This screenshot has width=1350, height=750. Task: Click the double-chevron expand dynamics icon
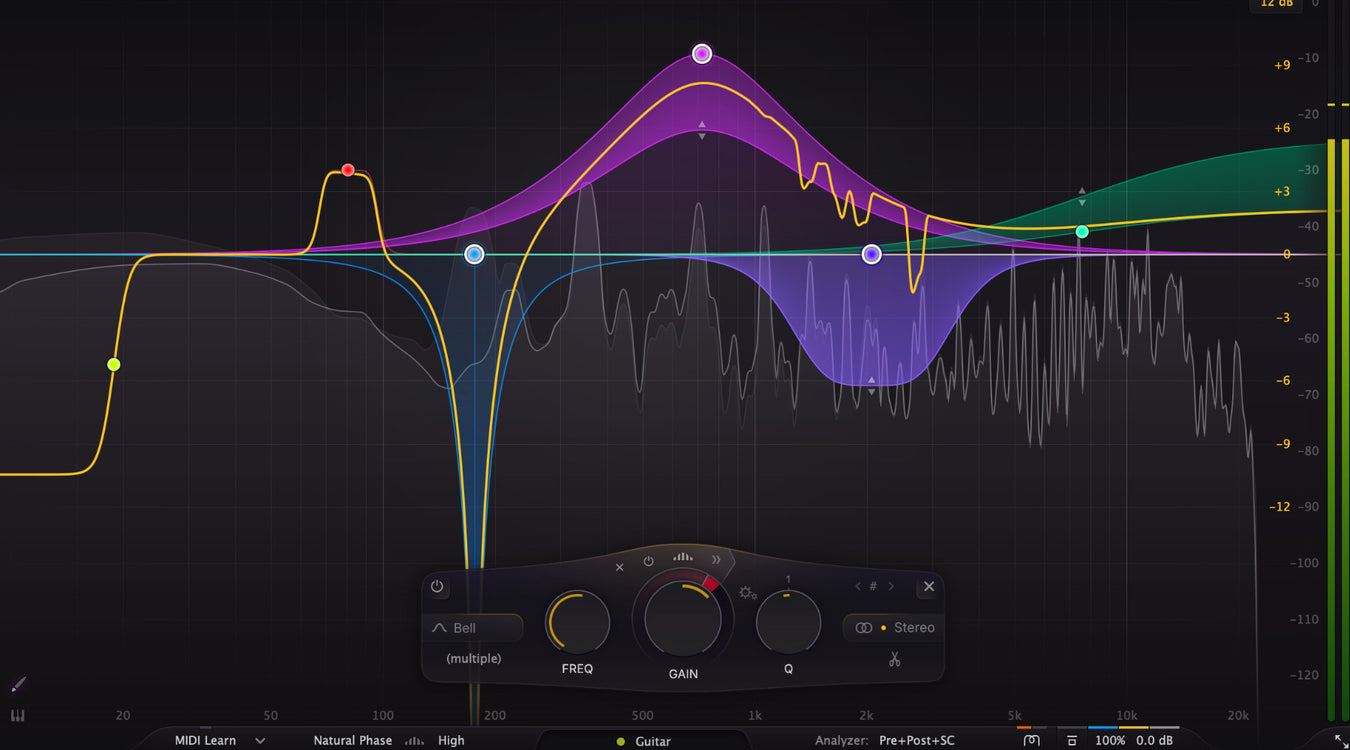point(716,560)
